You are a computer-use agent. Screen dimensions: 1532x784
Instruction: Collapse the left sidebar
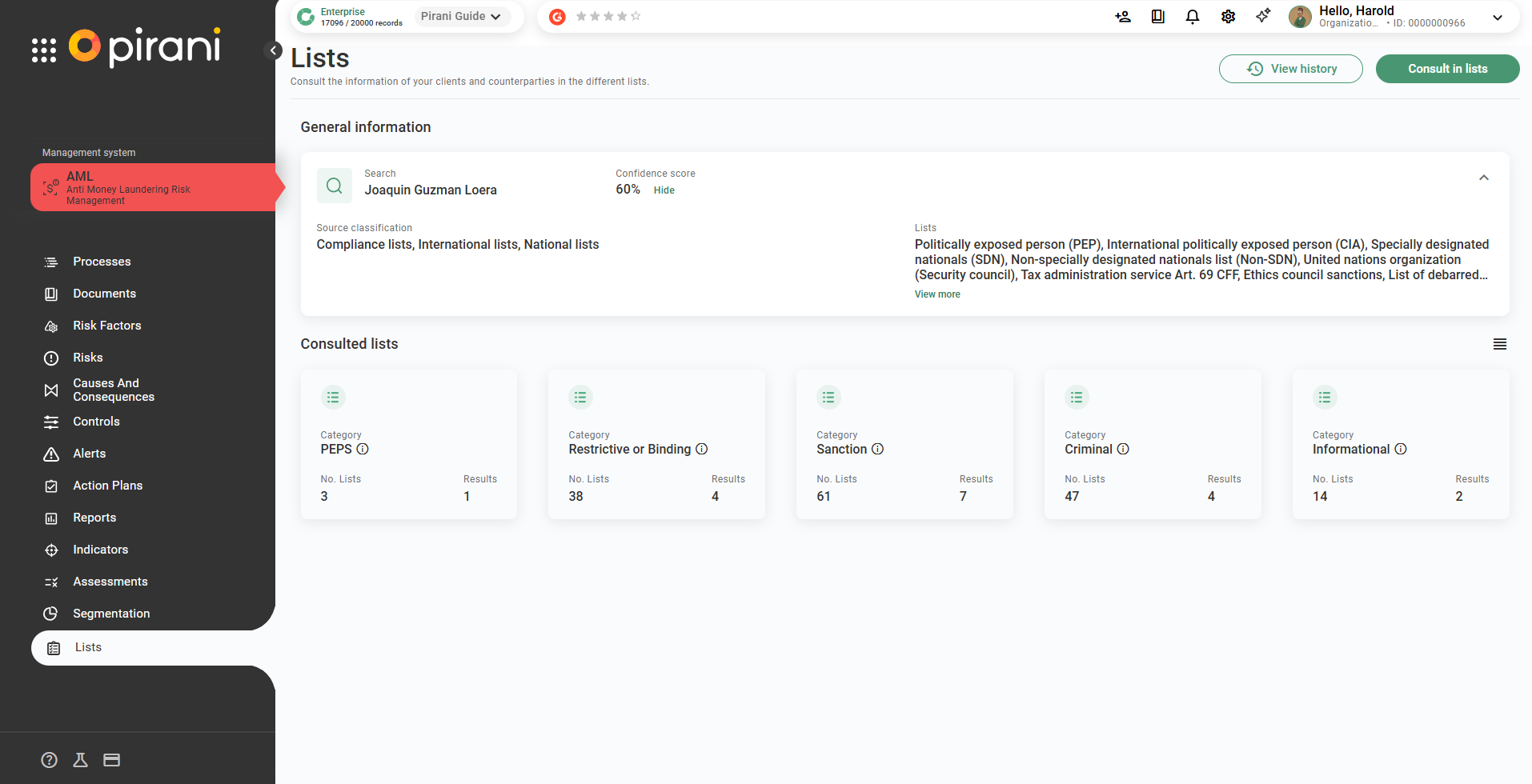(273, 50)
